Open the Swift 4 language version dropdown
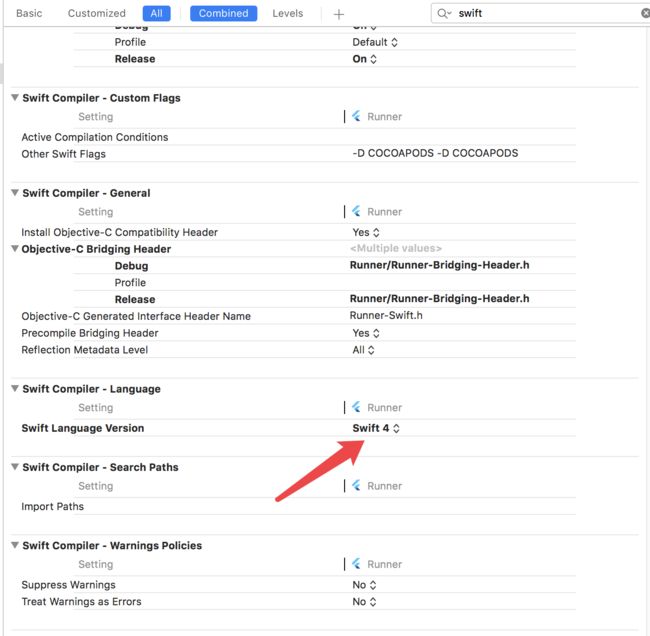 click(x=376, y=428)
